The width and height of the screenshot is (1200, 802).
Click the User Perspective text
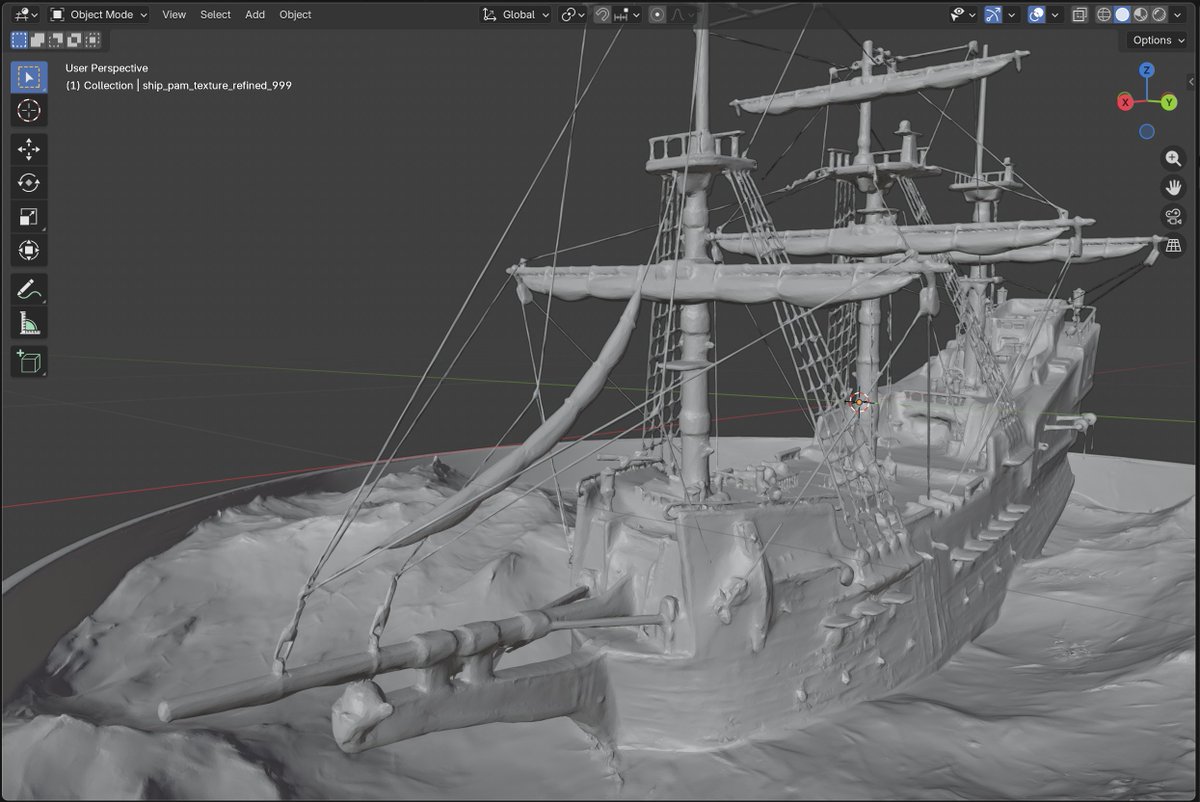pos(107,68)
